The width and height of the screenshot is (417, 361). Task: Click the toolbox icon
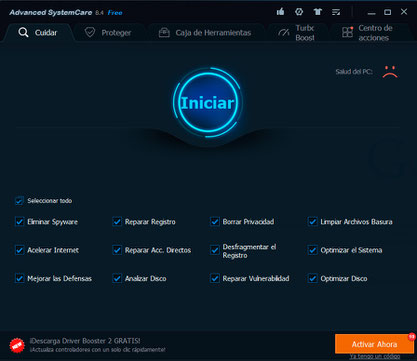[164, 33]
